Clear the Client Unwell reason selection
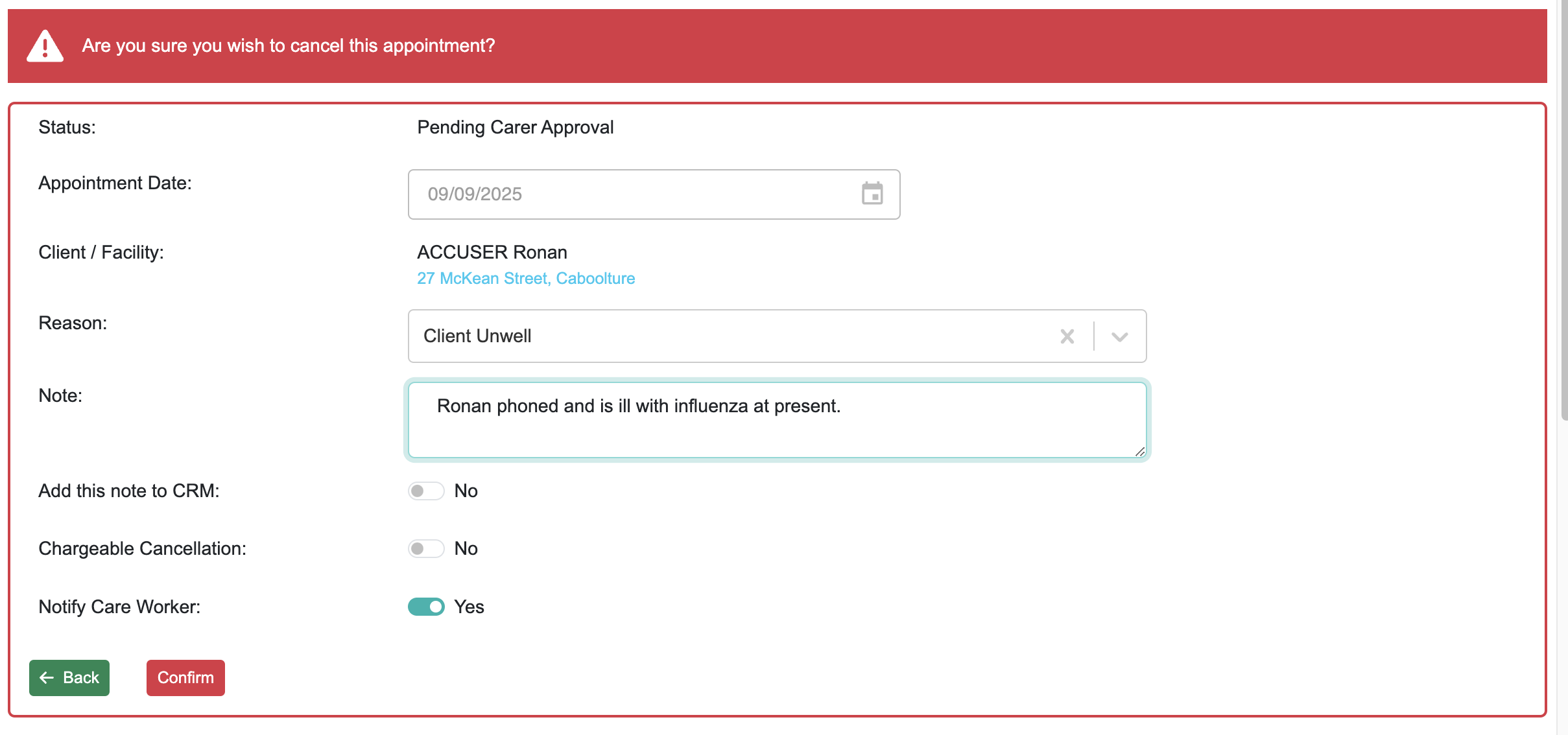 click(1067, 336)
